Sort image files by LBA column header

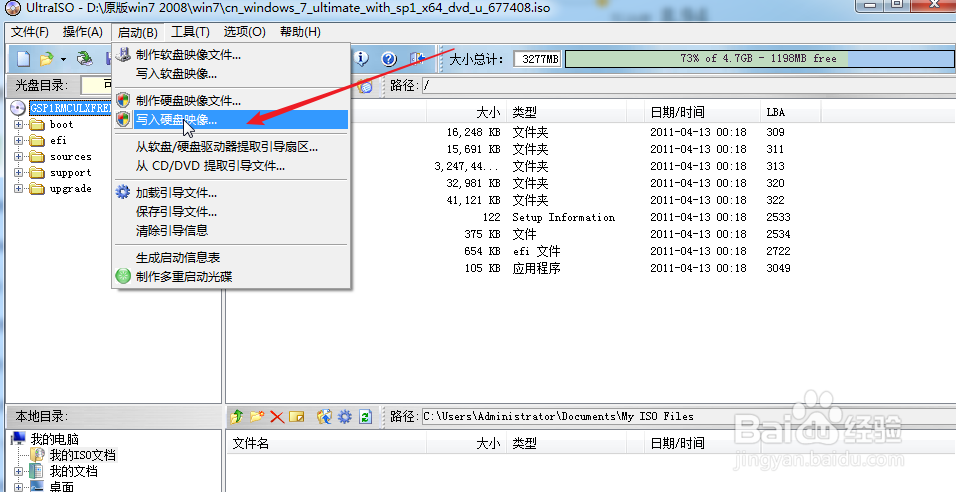[x=791, y=112]
